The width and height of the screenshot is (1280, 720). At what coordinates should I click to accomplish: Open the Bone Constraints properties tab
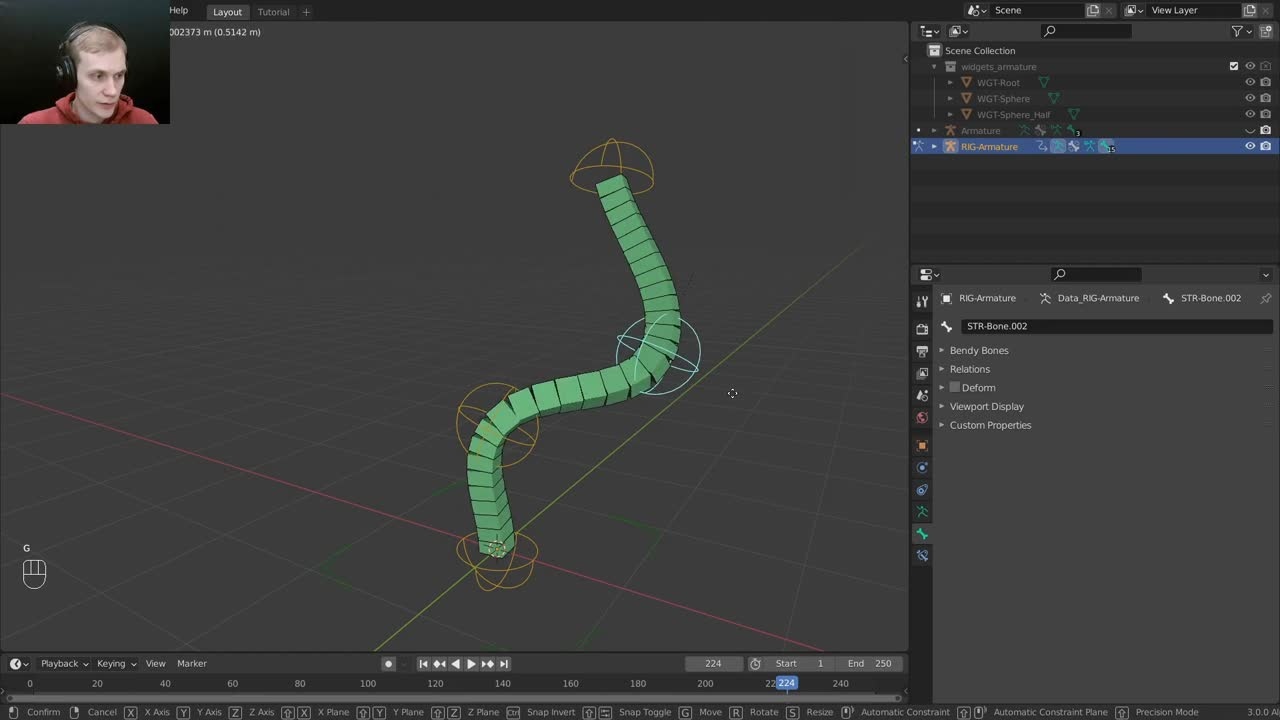[x=922, y=556]
